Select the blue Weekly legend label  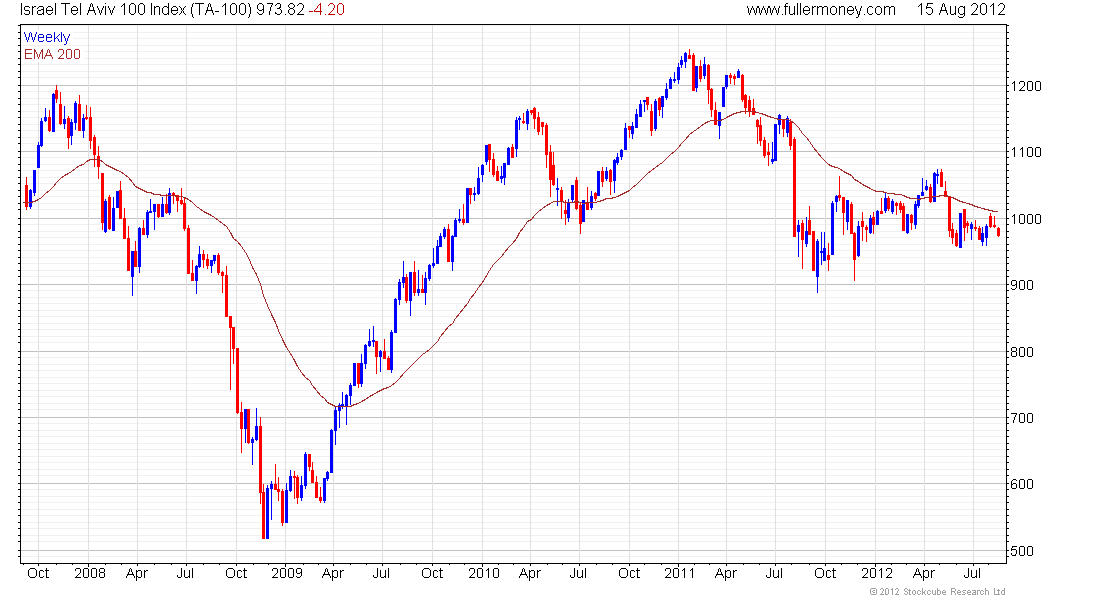47,37
